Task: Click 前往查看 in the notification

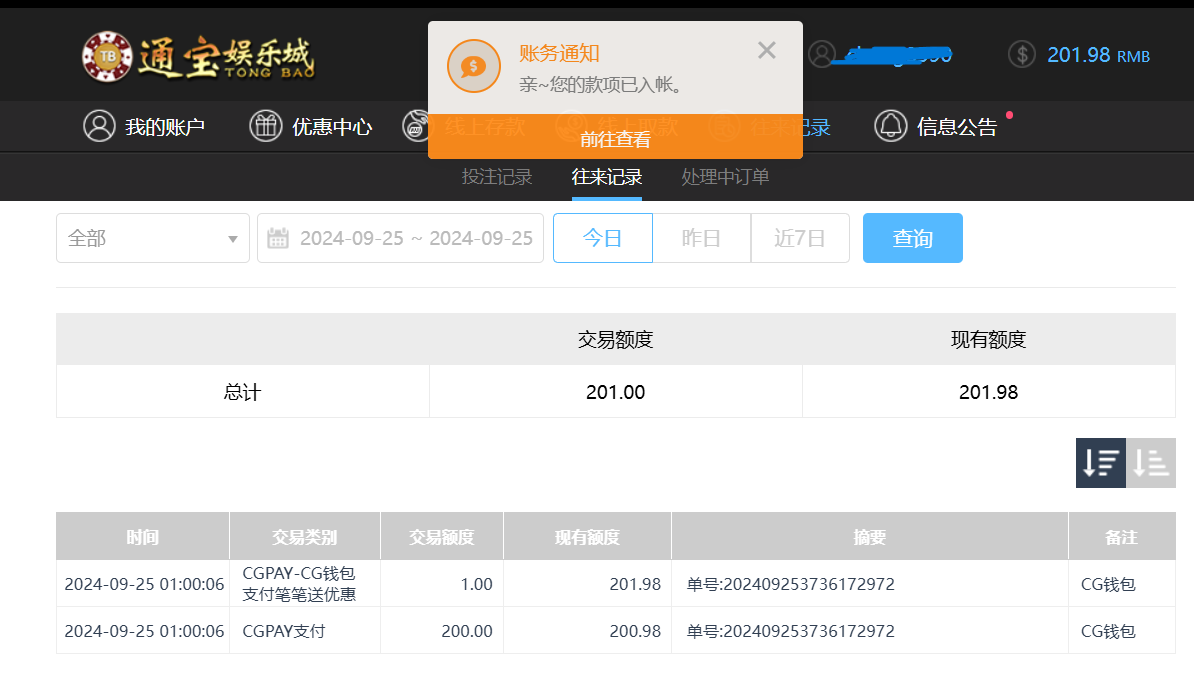Action: pyautogui.click(x=616, y=140)
